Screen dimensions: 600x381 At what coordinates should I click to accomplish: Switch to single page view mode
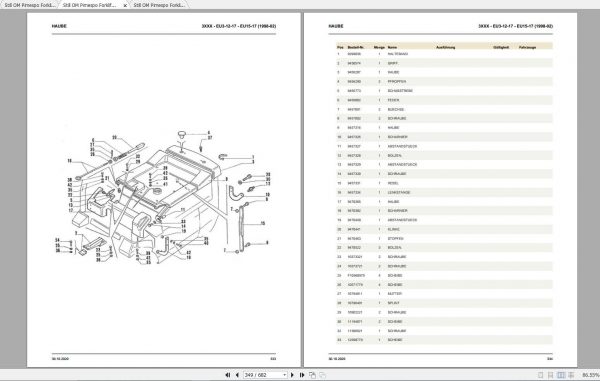click(x=540, y=375)
